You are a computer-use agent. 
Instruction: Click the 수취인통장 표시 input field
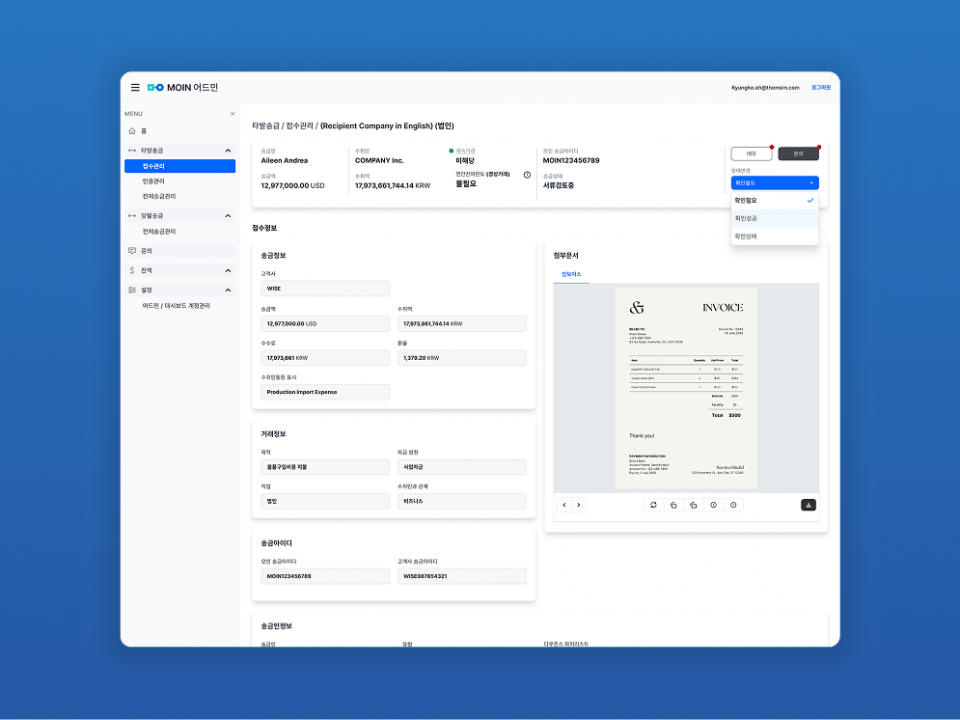325,392
